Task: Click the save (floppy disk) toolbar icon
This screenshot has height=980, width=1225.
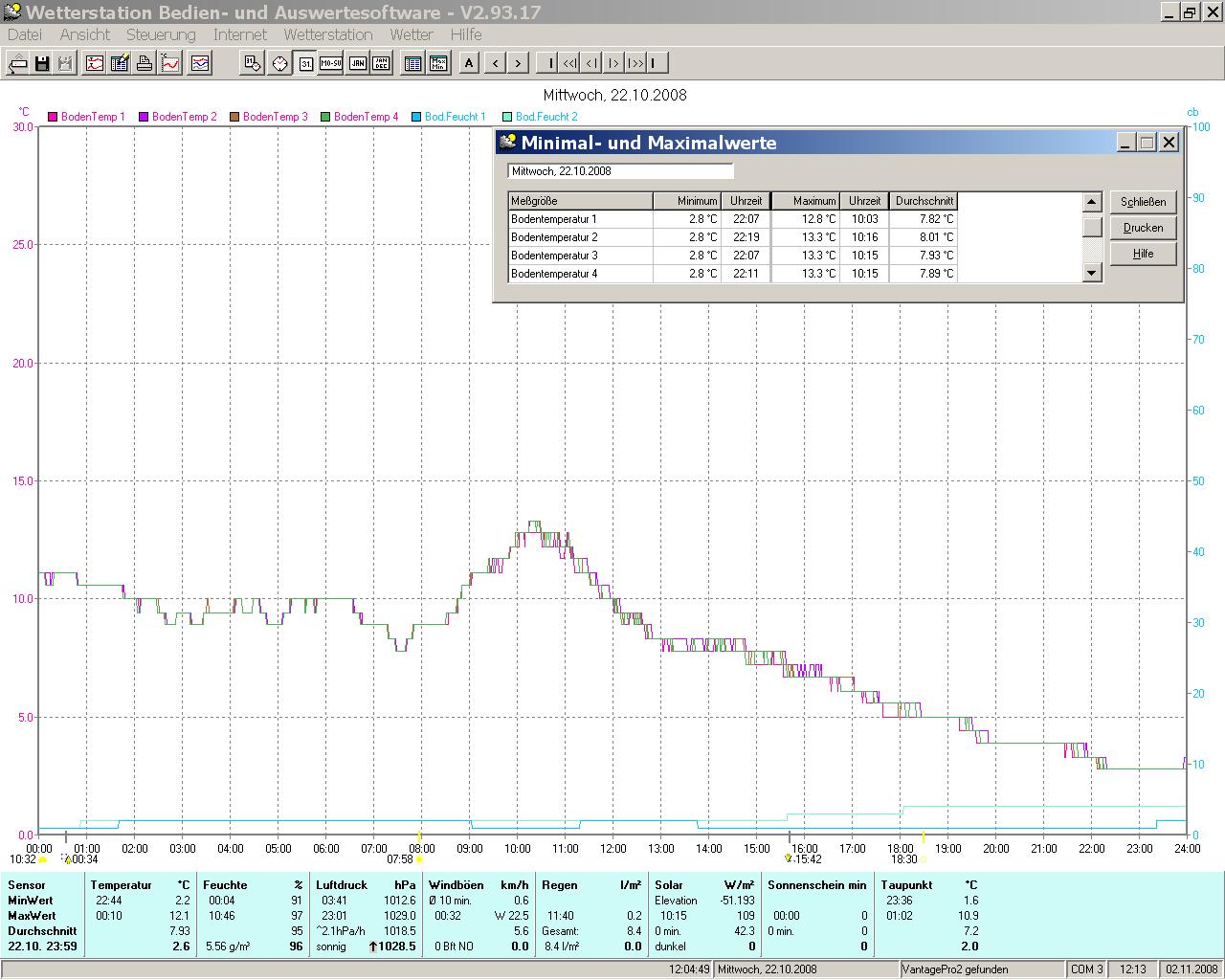Action: click(x=42, y=64)
